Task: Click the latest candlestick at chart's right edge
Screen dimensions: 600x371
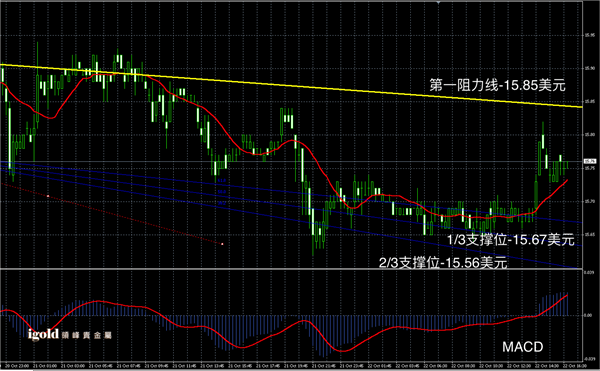Action: tap(567, 166)
